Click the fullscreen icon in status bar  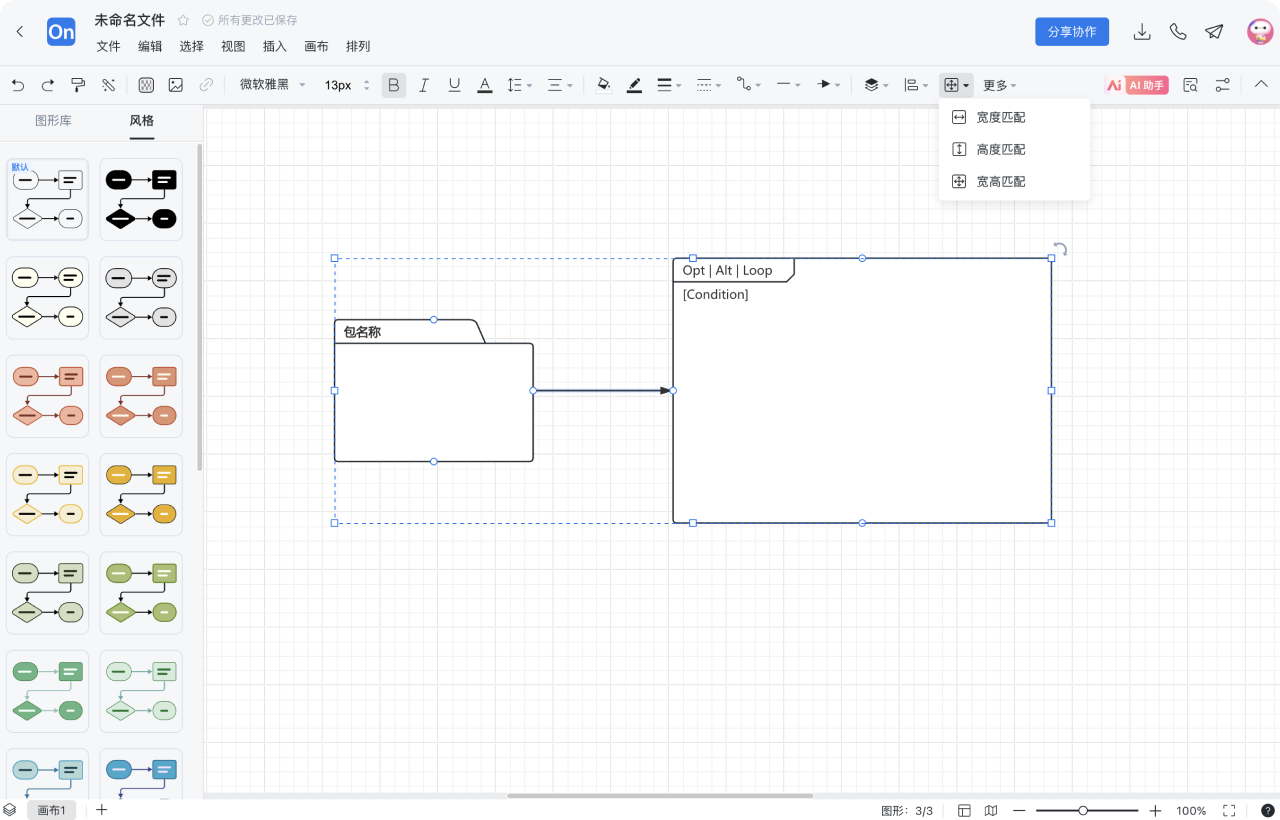point(1229,810)
